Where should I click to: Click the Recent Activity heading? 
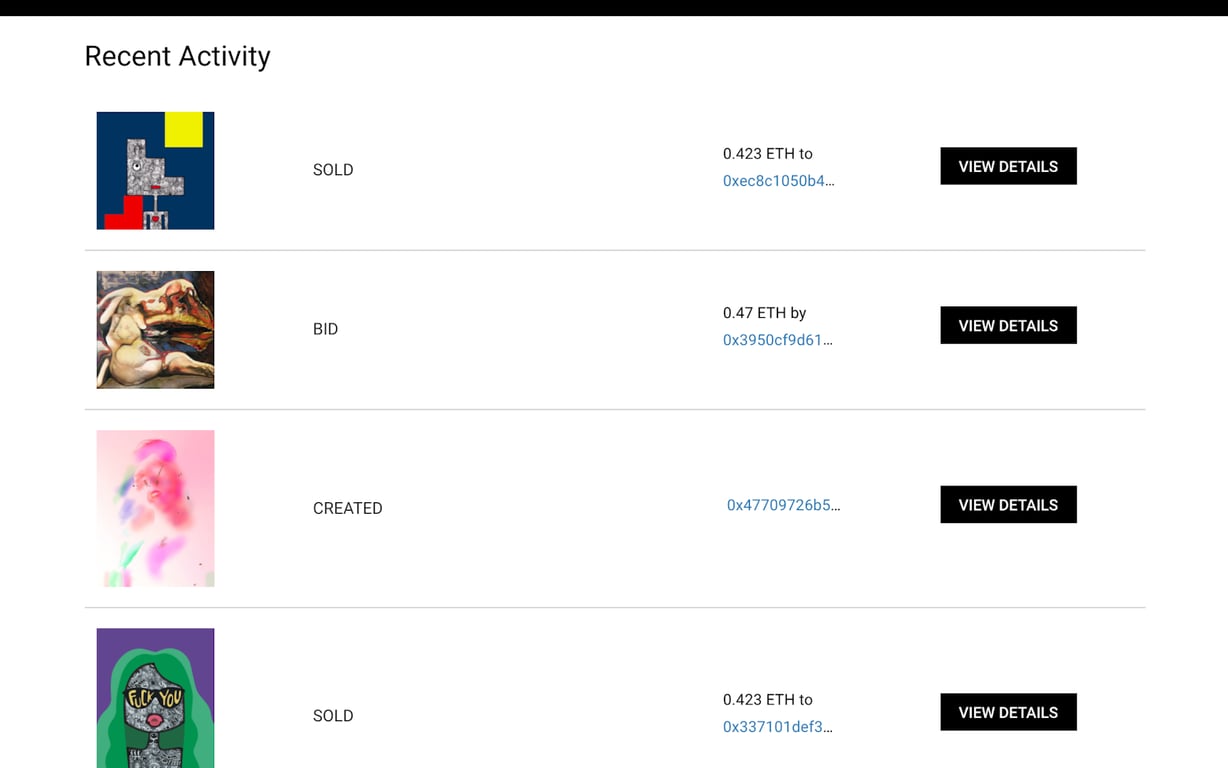[177, 56]
